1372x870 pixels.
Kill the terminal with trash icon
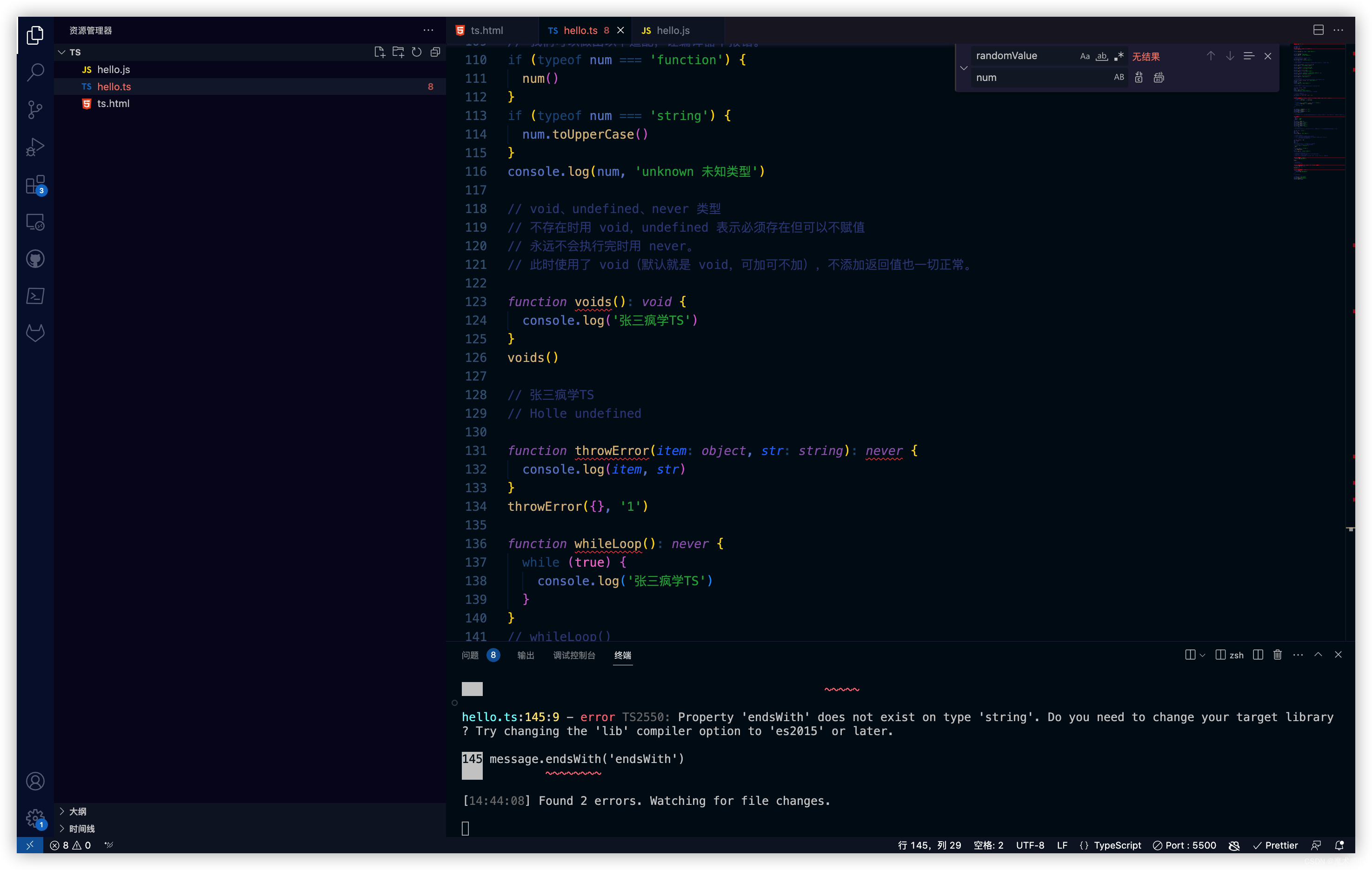point(1278,655)
